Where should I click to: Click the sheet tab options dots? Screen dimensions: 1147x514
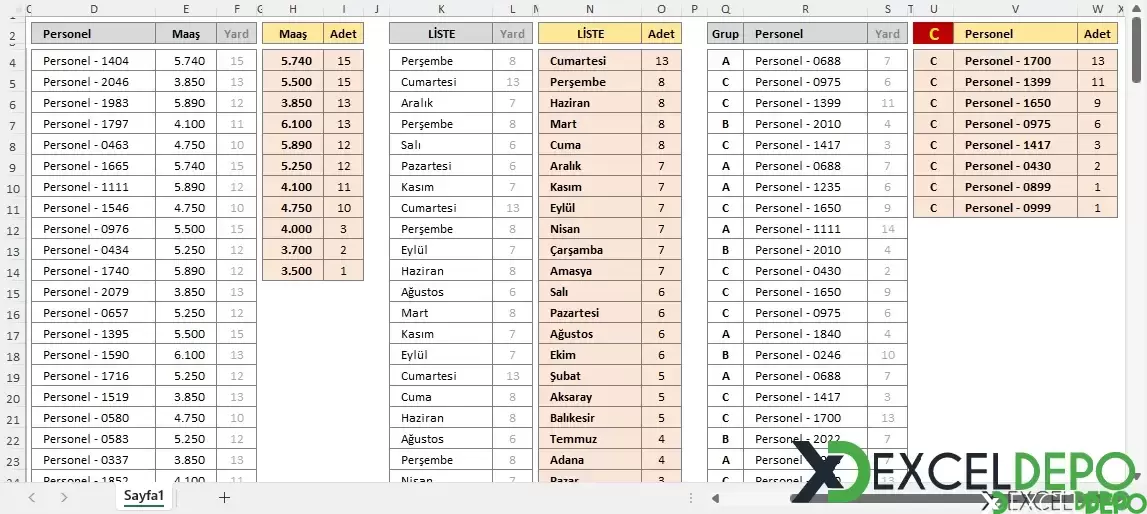(x=691, y=498)
